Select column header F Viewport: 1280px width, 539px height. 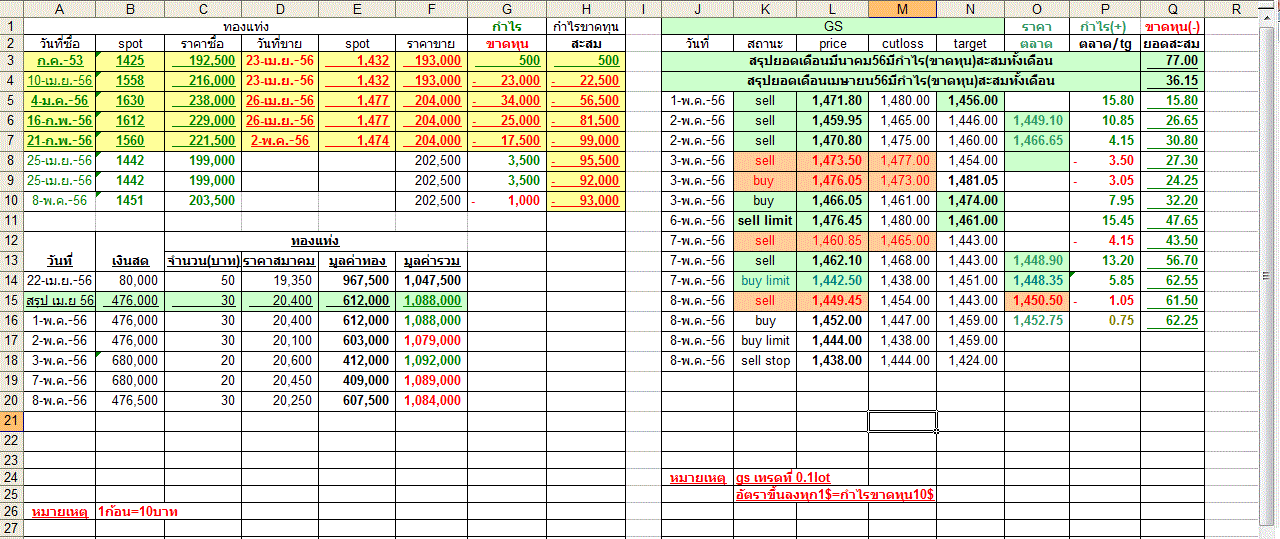(x=431, y=9)
